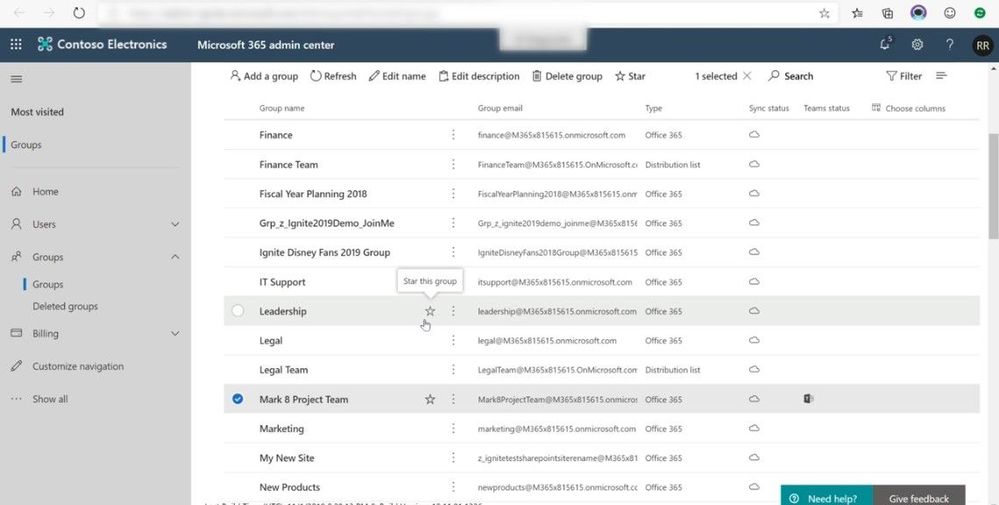Open Groups under Most visited

click(x=25, y=145)
